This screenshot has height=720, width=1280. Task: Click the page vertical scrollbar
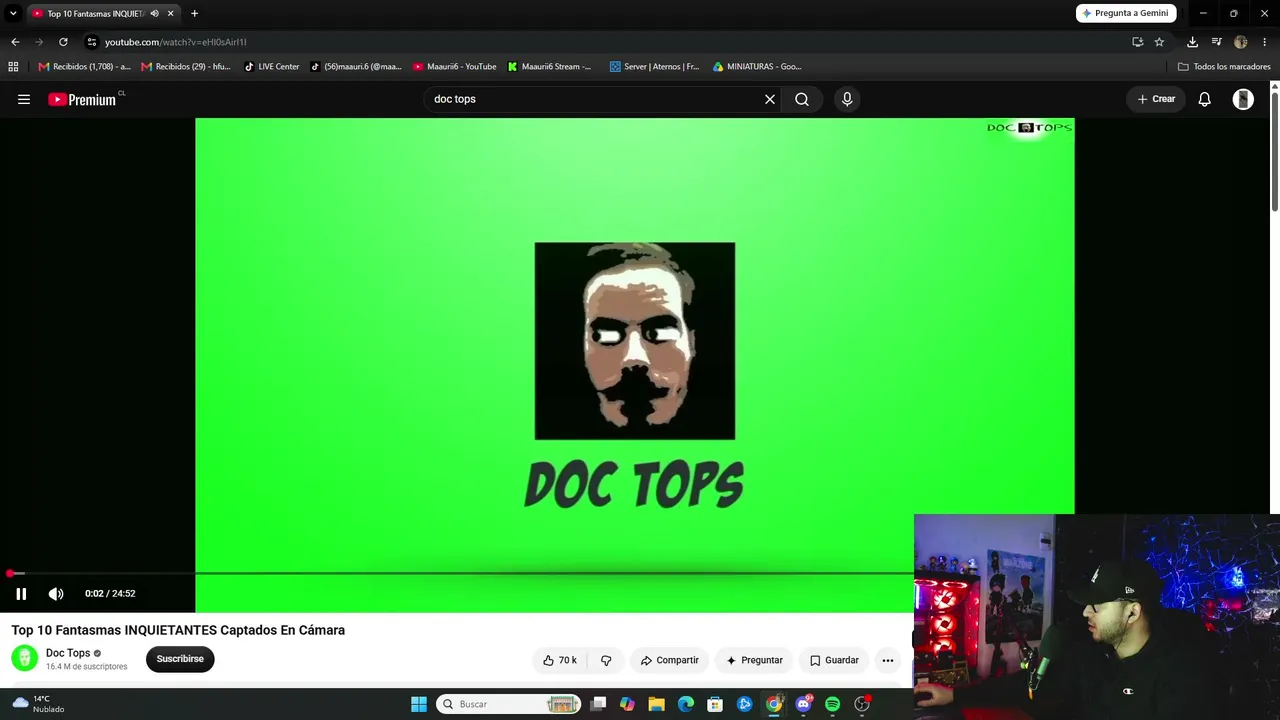1274,150
